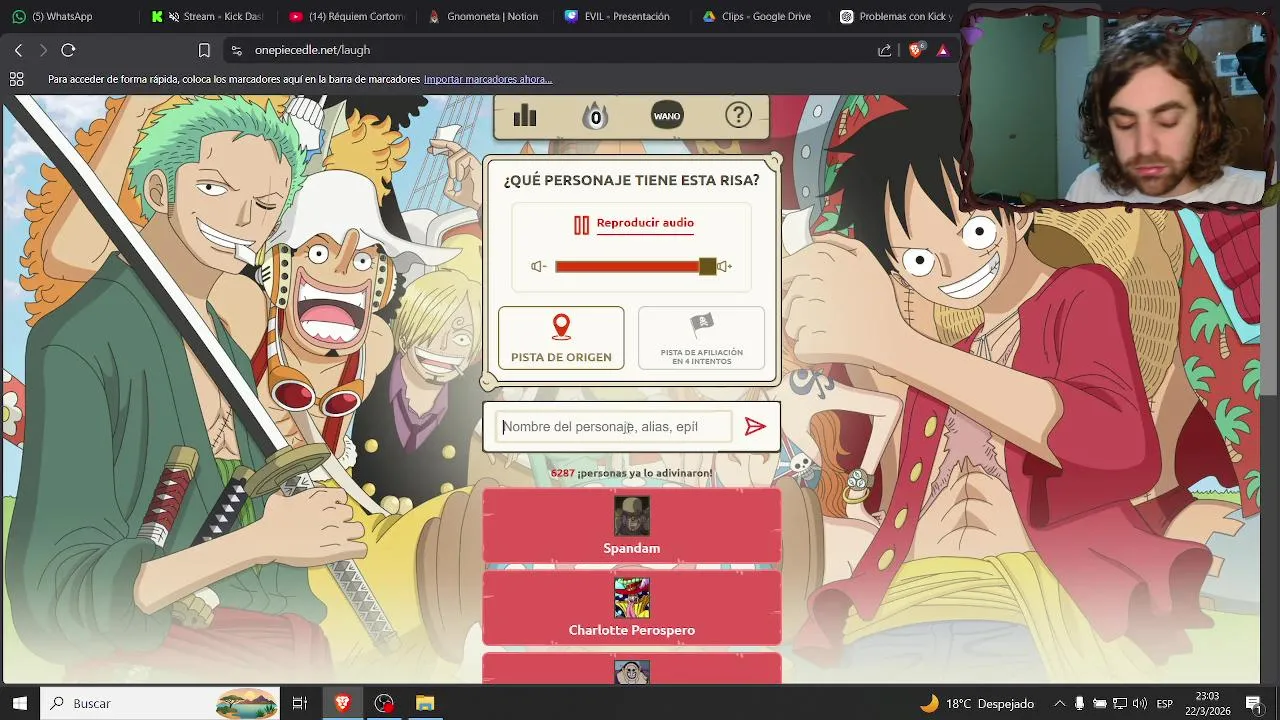Click the network tray icon

click(x=1120, y=703)
